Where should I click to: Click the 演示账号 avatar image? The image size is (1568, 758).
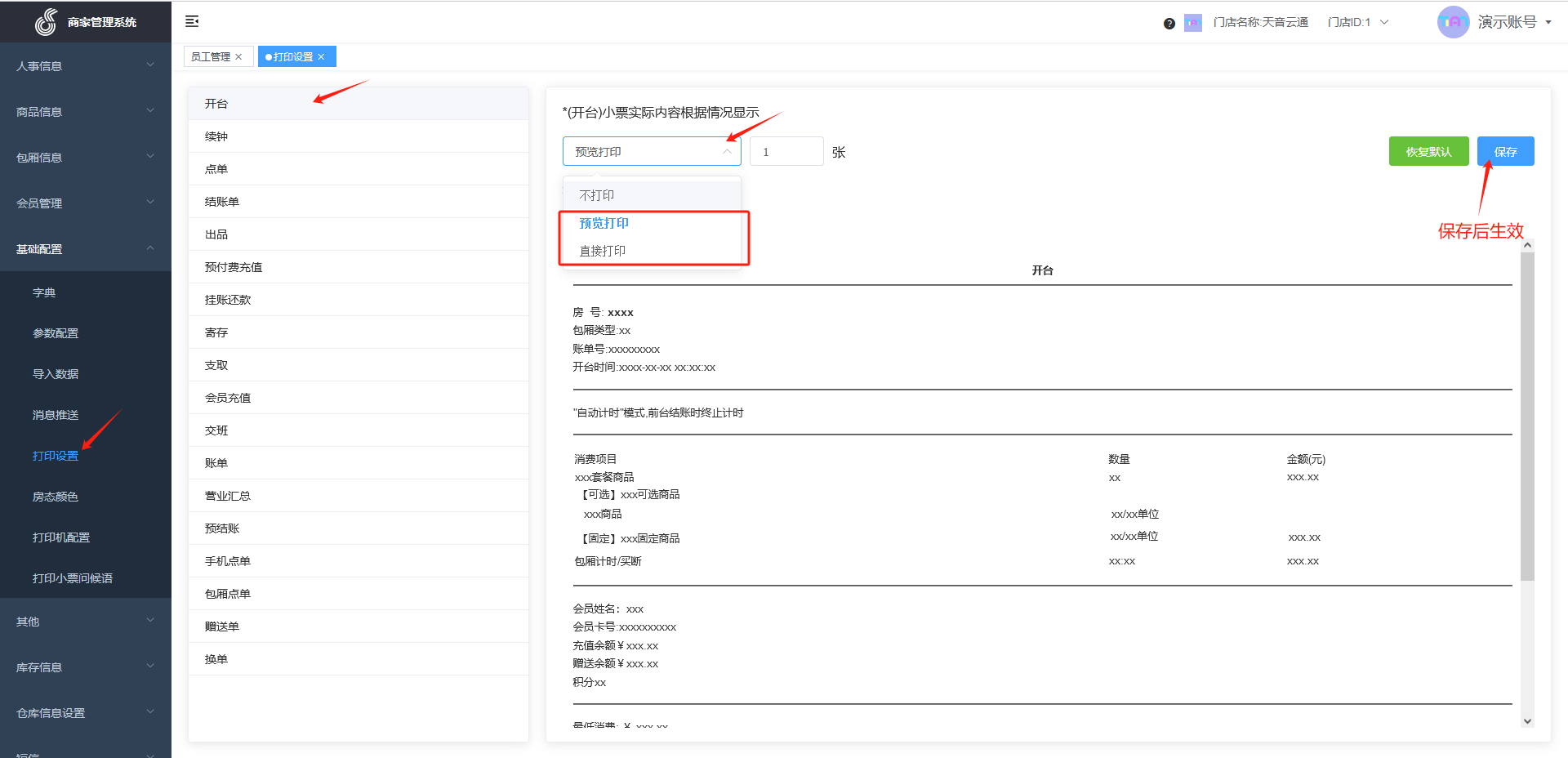(1453, 22)
